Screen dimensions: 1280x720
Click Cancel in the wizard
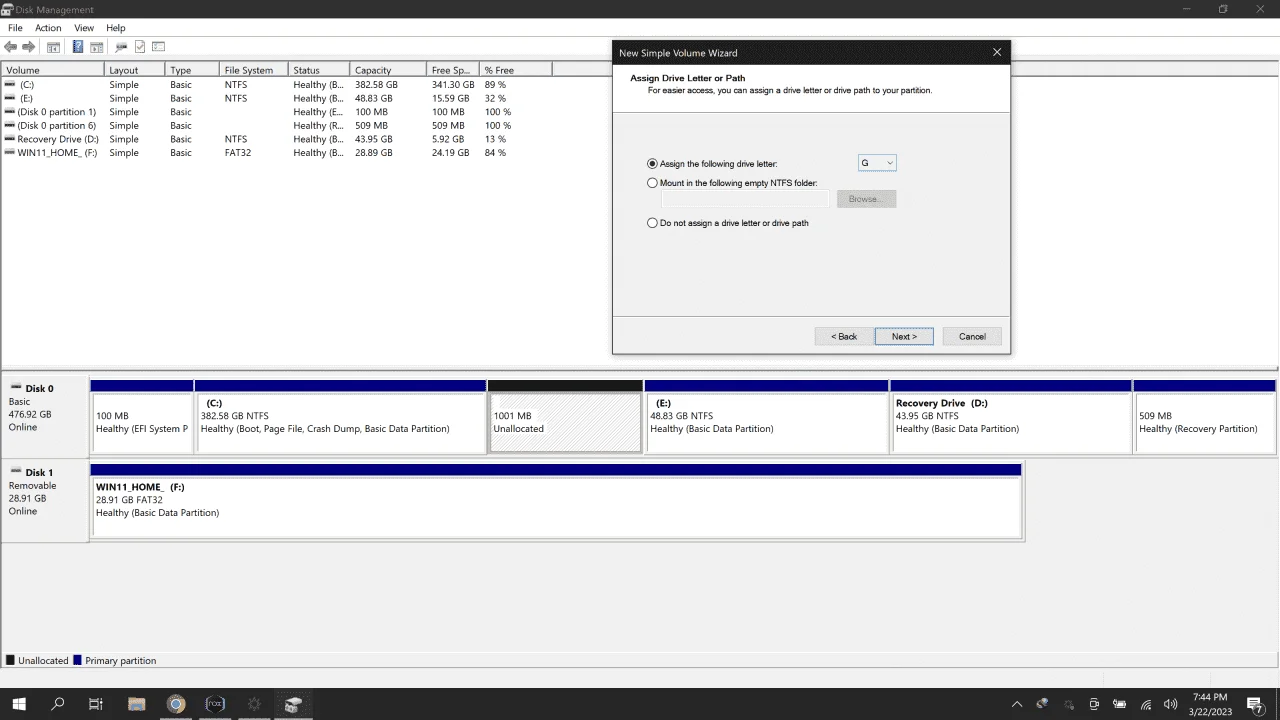point(972,336)
